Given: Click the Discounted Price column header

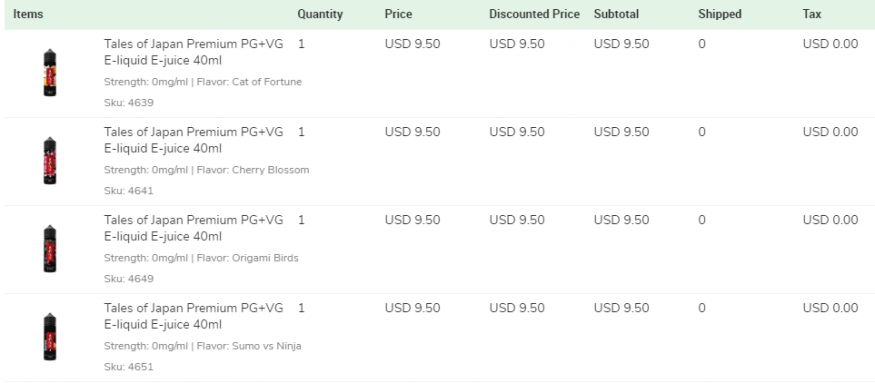Looking at the screenshot, I should tap(534, 14).
